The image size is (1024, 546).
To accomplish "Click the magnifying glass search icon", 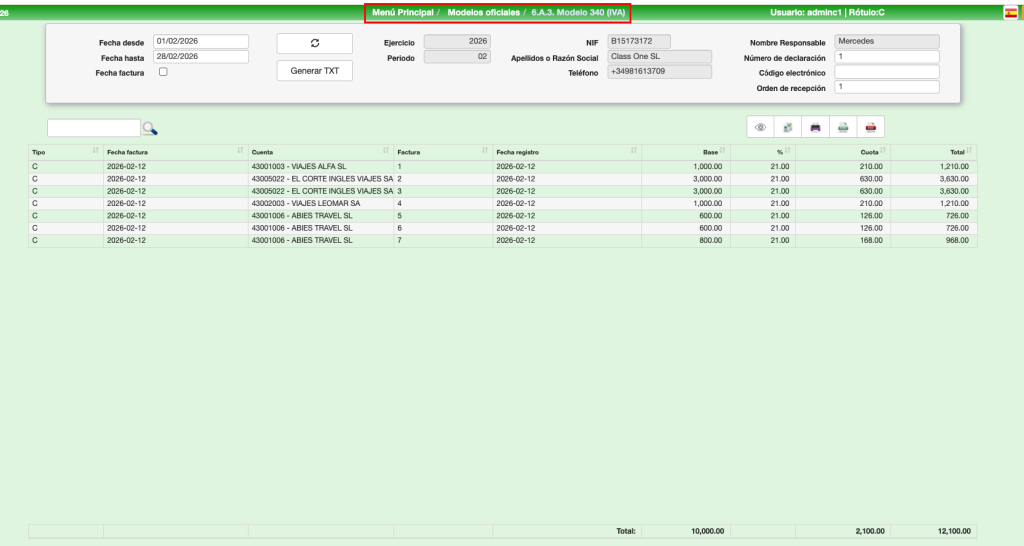I will pyautogui.click(x=150, y=128).
